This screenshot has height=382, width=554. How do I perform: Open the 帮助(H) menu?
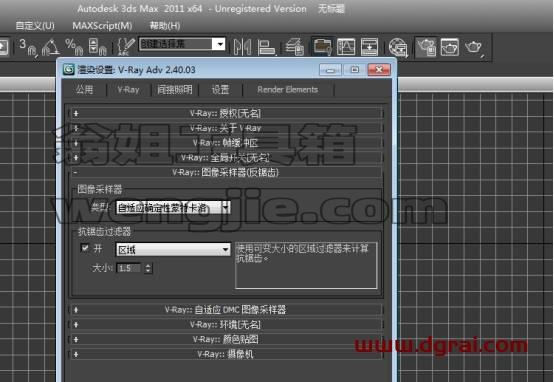[x=165, y=26]
